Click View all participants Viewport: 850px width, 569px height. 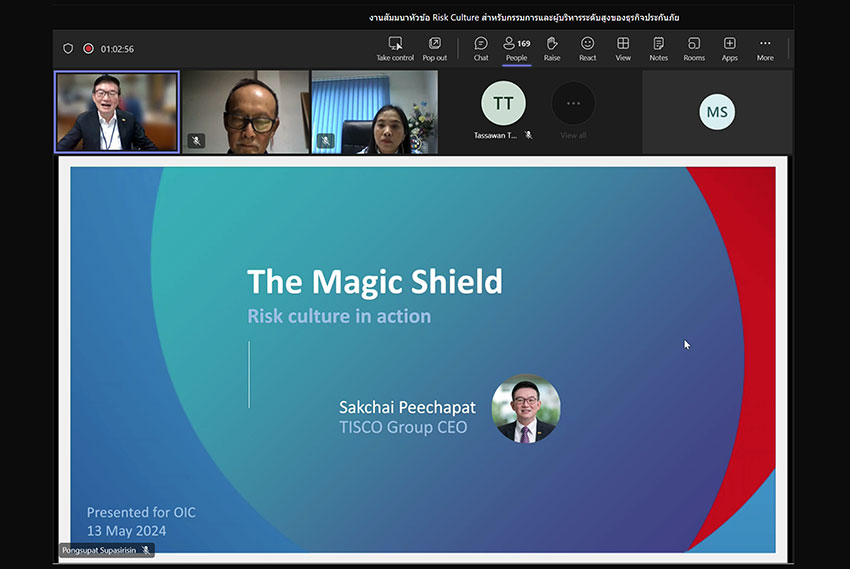[573, 108]
